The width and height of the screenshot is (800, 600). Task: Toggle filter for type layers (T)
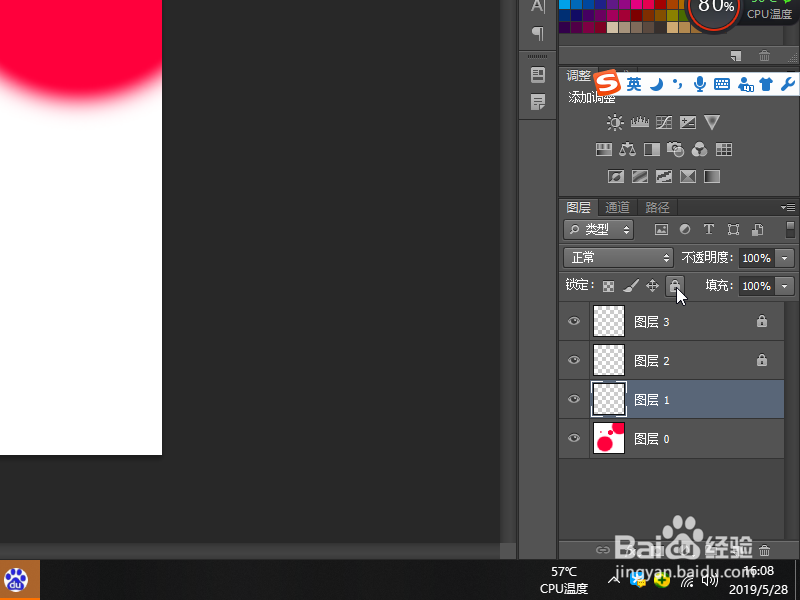709,230
